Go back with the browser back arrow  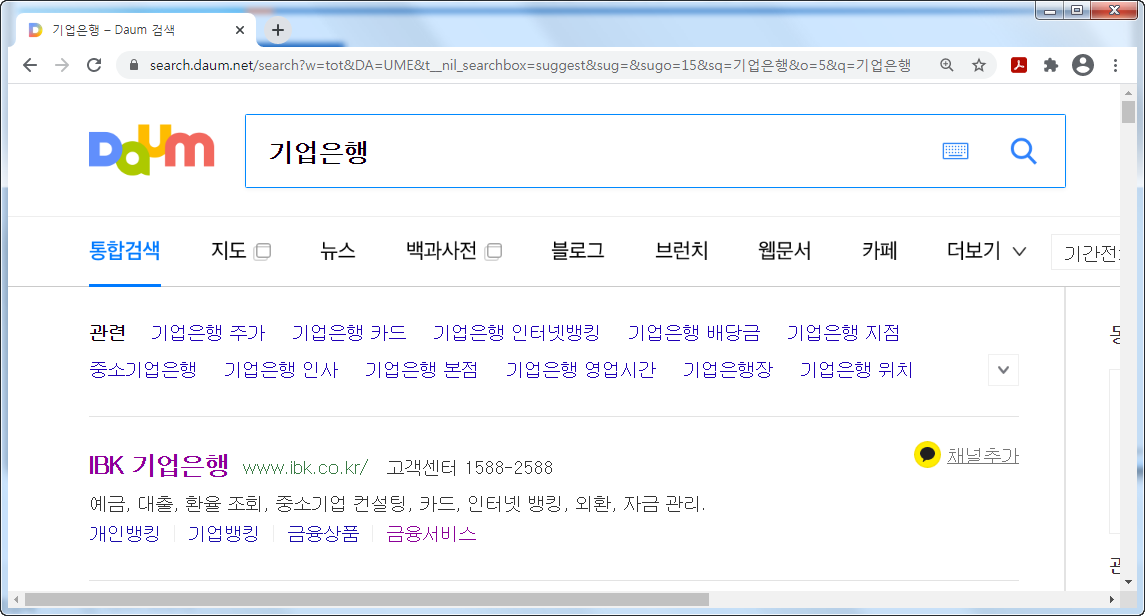pyautogui.click(x=30, y=65)
